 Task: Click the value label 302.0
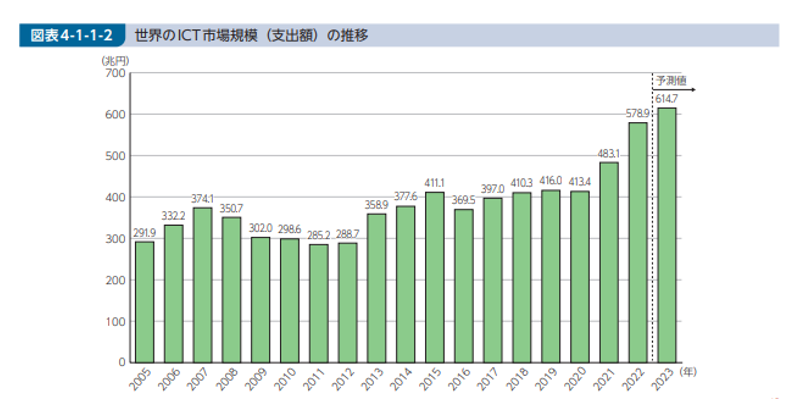(261, 228)
